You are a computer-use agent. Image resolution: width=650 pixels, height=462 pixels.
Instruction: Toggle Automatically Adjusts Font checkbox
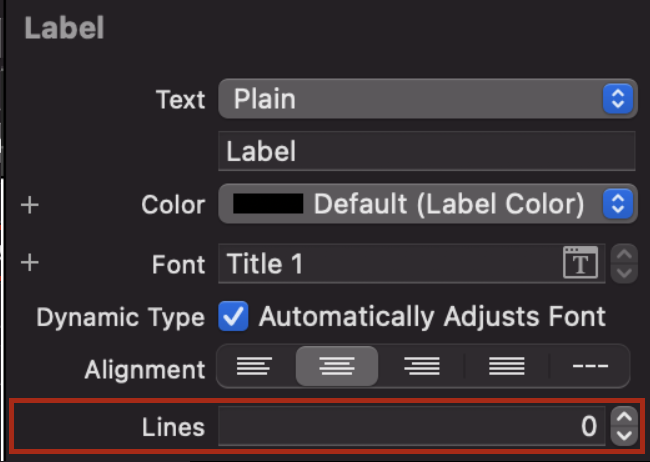pyautogui.click(x=233, y=316)
